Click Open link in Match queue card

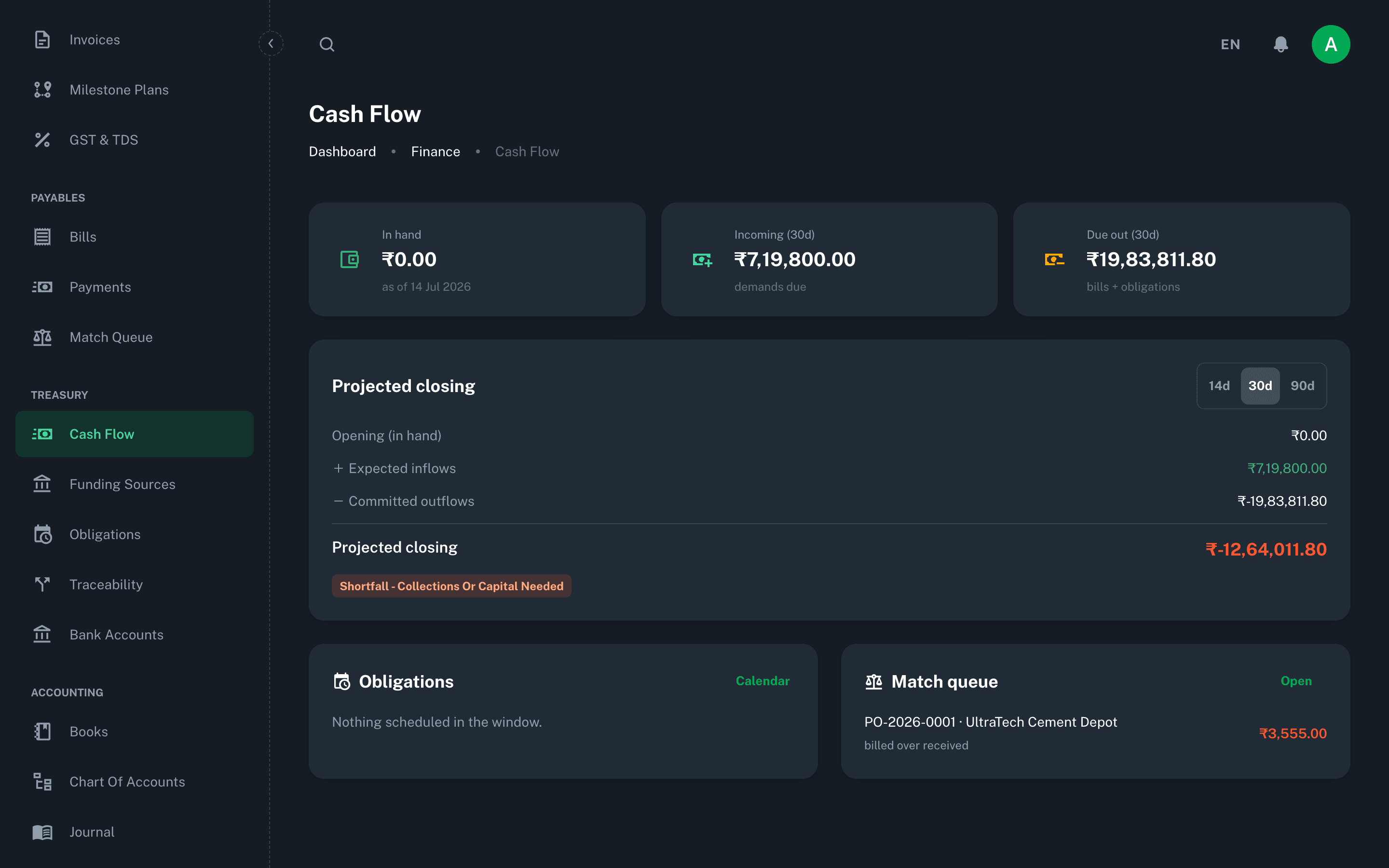point(1296,681)
